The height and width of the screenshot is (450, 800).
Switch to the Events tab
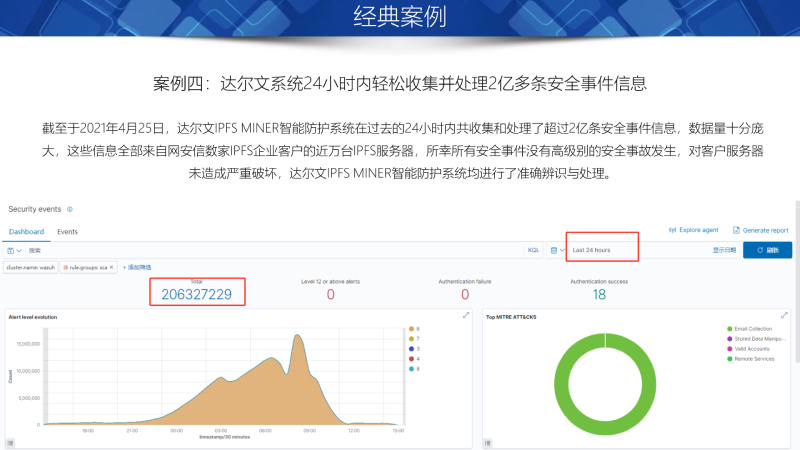[x=67, y=231]
